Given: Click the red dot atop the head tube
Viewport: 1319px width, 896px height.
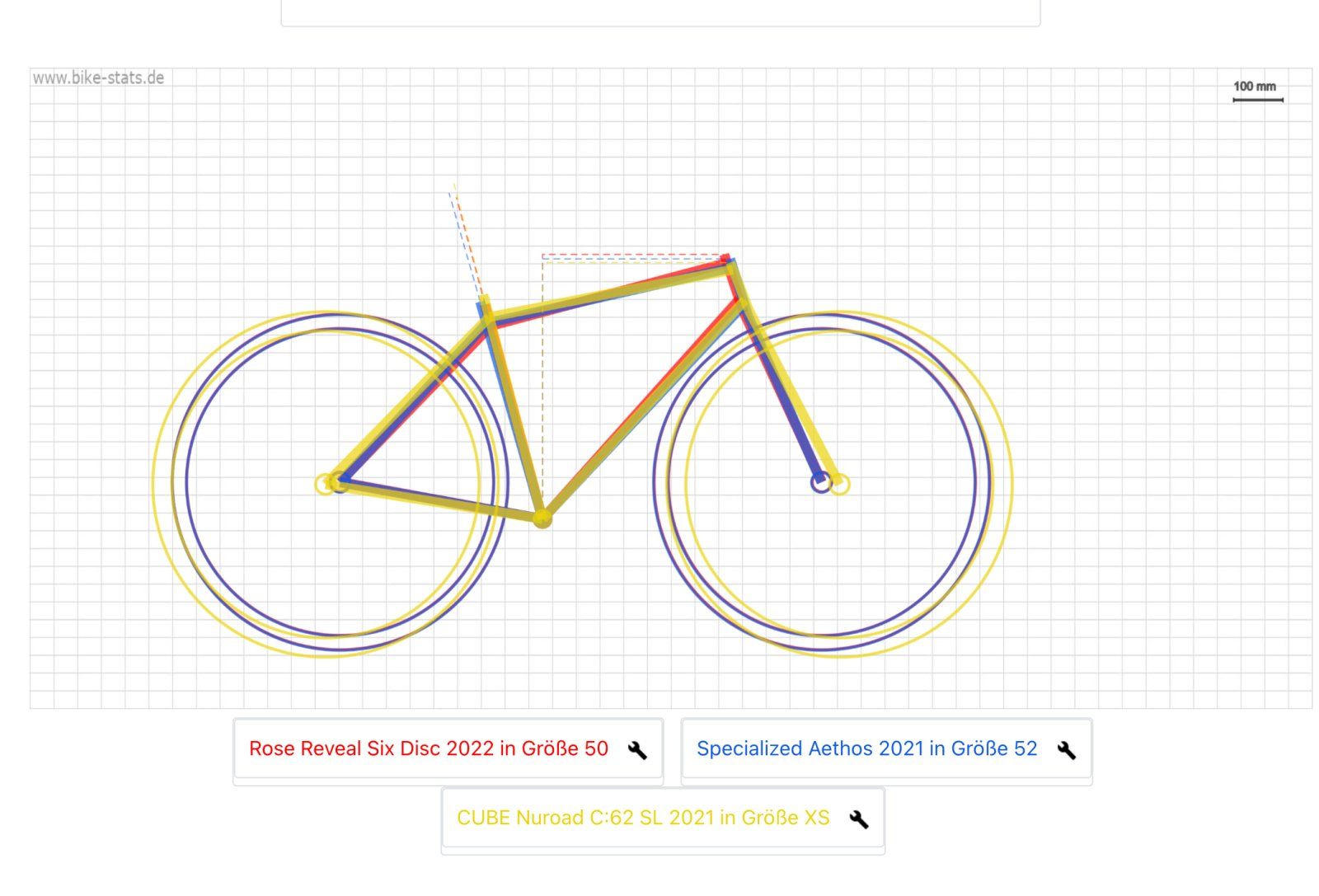Looking at the screenshot, I should pyautogui.click(x=725, y=259).
